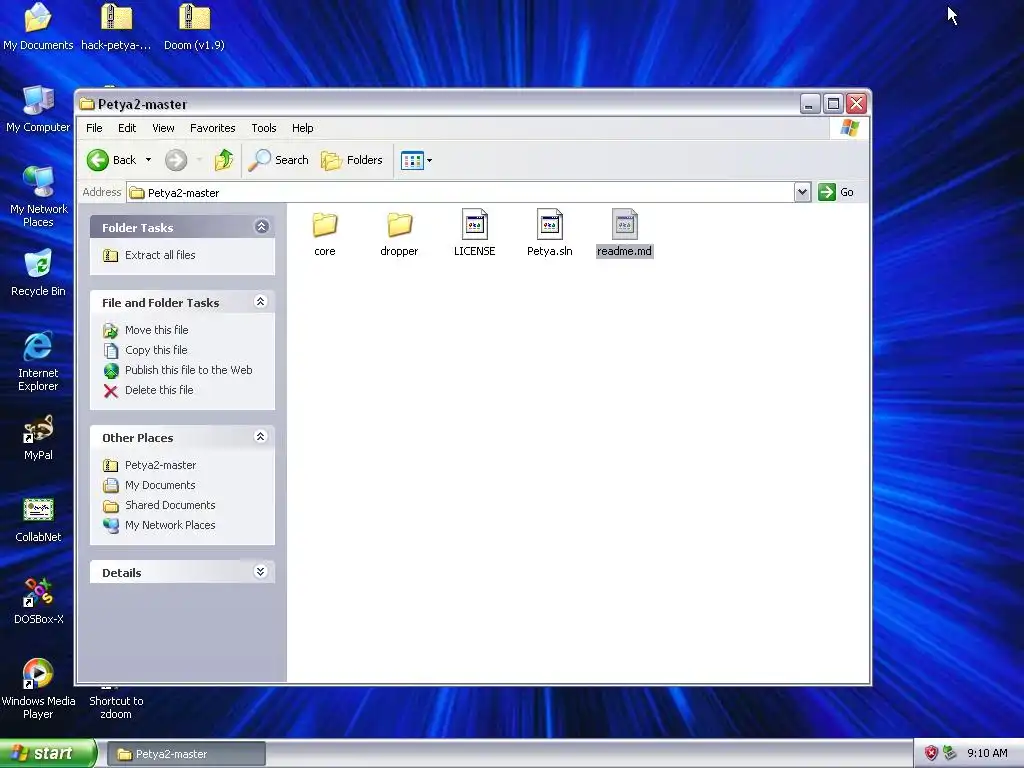Screen dimensions: 1024x768
Task: Maximize the Petya2-master window
Action: (x=833, y=104)
